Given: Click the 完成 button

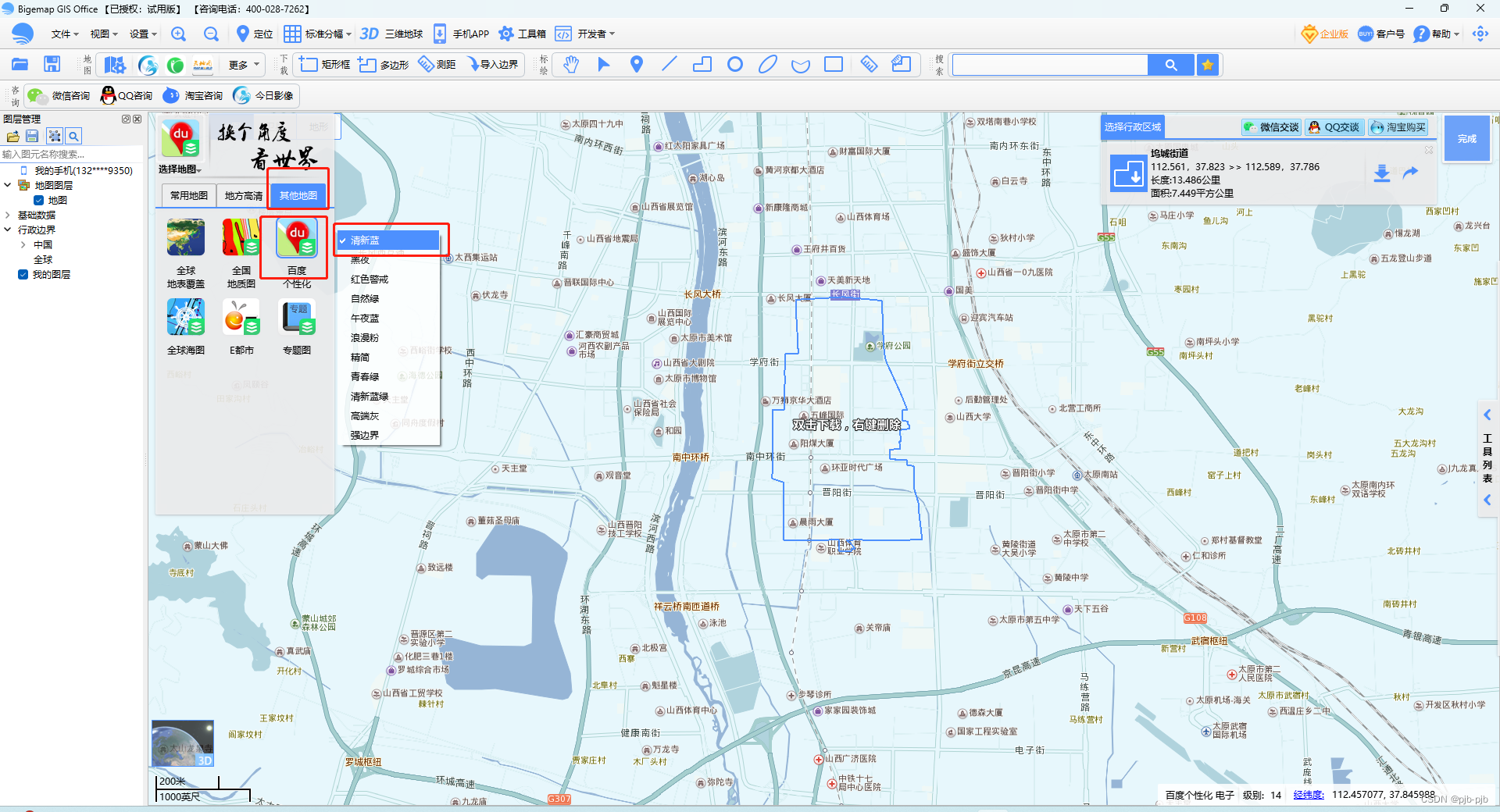Looking at the screenshot, I should [x=1466, y=138].
